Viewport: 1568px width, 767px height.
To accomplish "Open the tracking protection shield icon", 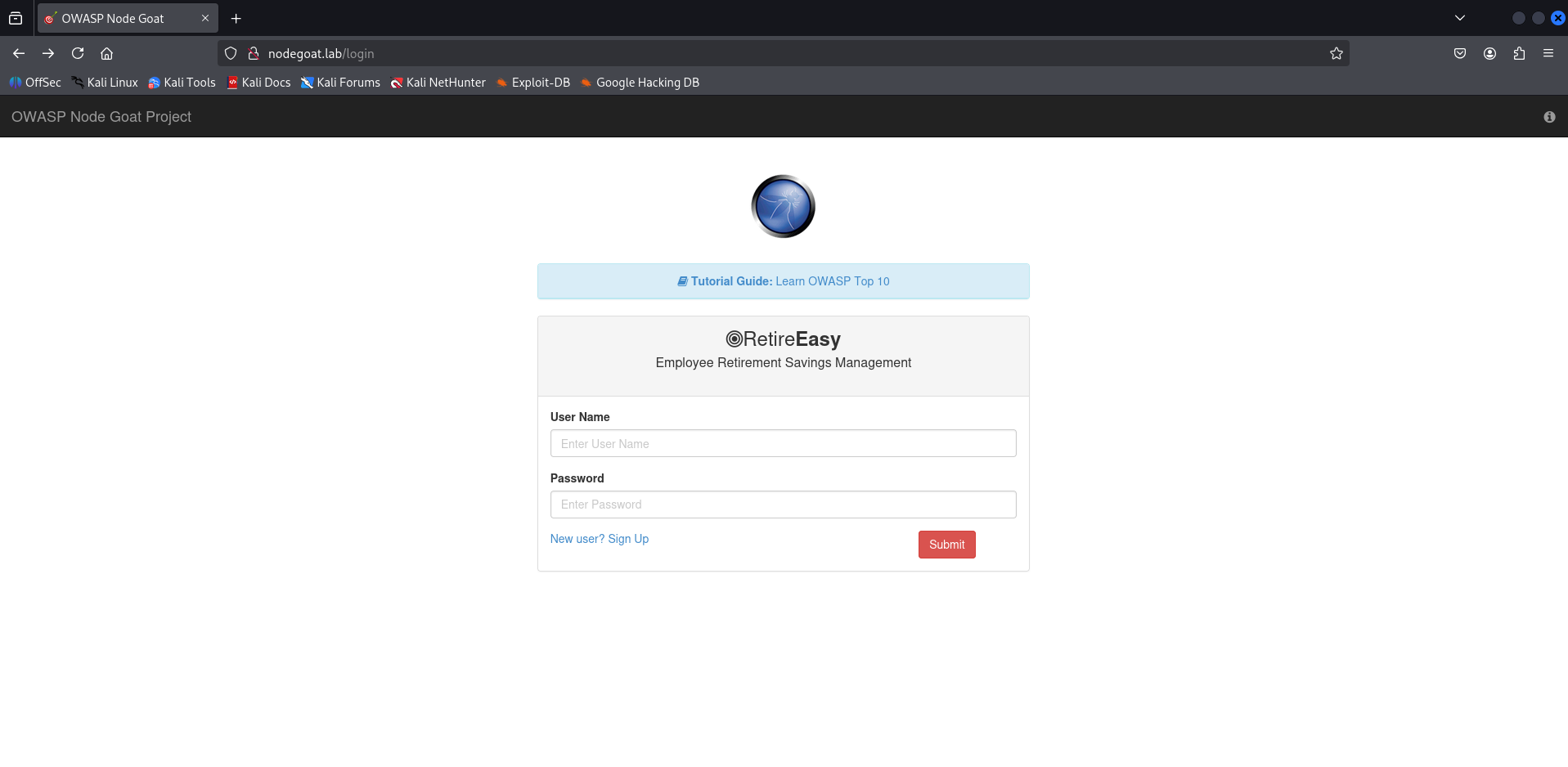I will pyautogui.click(x=231, y=53).
